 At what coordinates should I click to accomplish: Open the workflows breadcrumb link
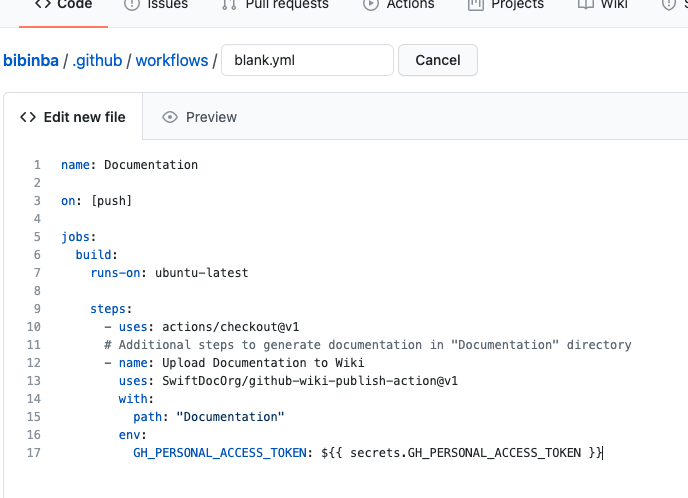click(x=171, y=60)
